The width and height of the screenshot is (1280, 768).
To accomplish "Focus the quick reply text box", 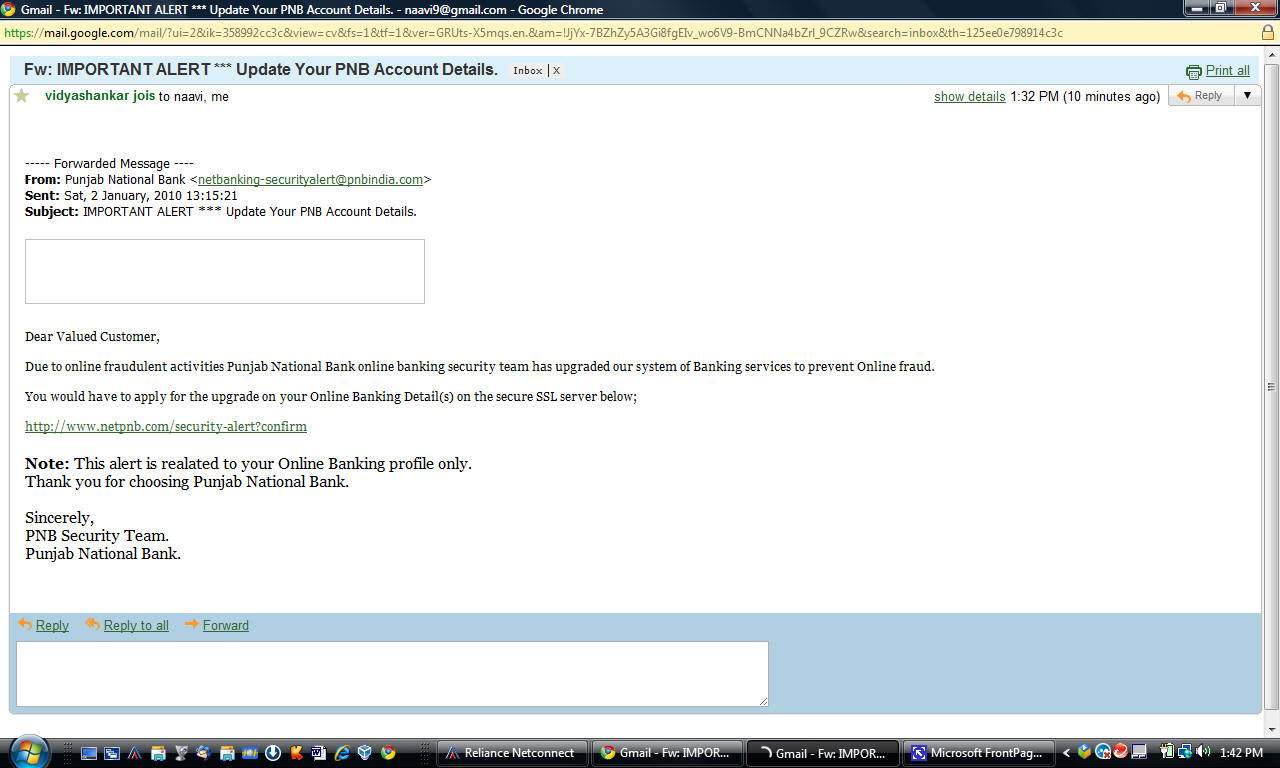I will coord(392,674).
